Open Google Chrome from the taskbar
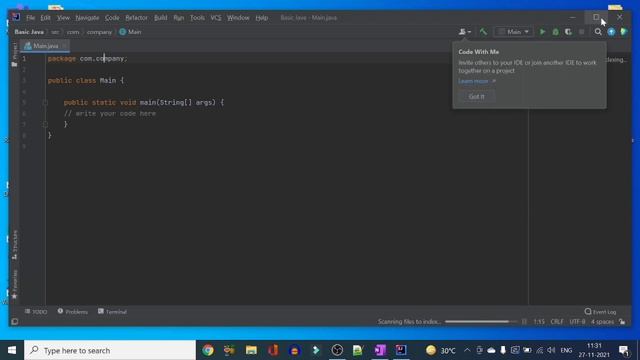The width and height of the screenshot is (640, 360). [x=208, y=350]
